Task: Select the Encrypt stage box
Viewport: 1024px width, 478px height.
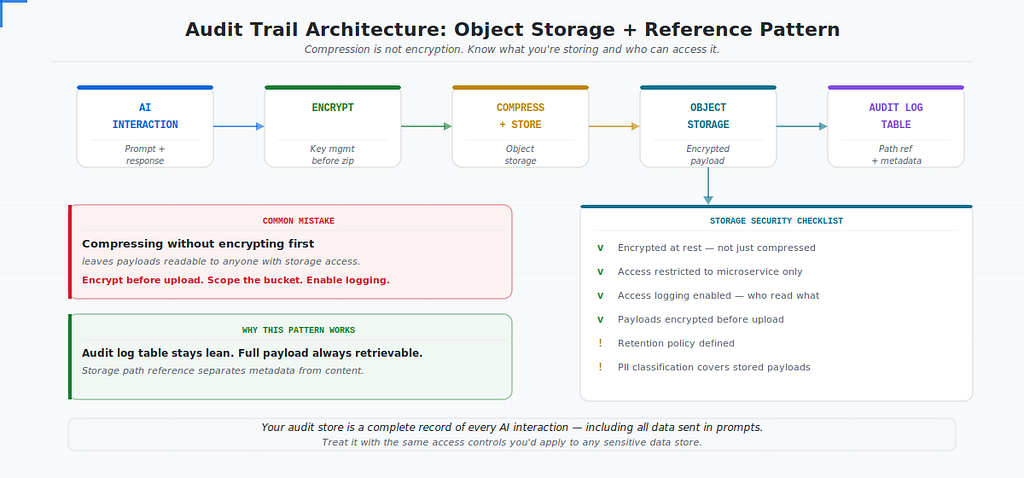Action: point(332,126)
